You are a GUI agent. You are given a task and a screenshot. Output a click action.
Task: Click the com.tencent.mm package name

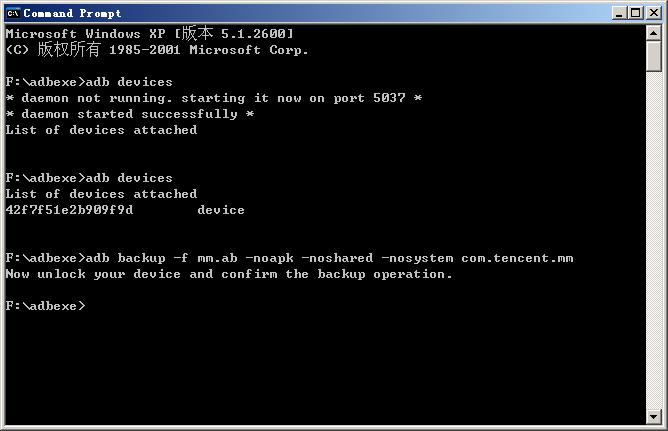[x=517, y=258]
